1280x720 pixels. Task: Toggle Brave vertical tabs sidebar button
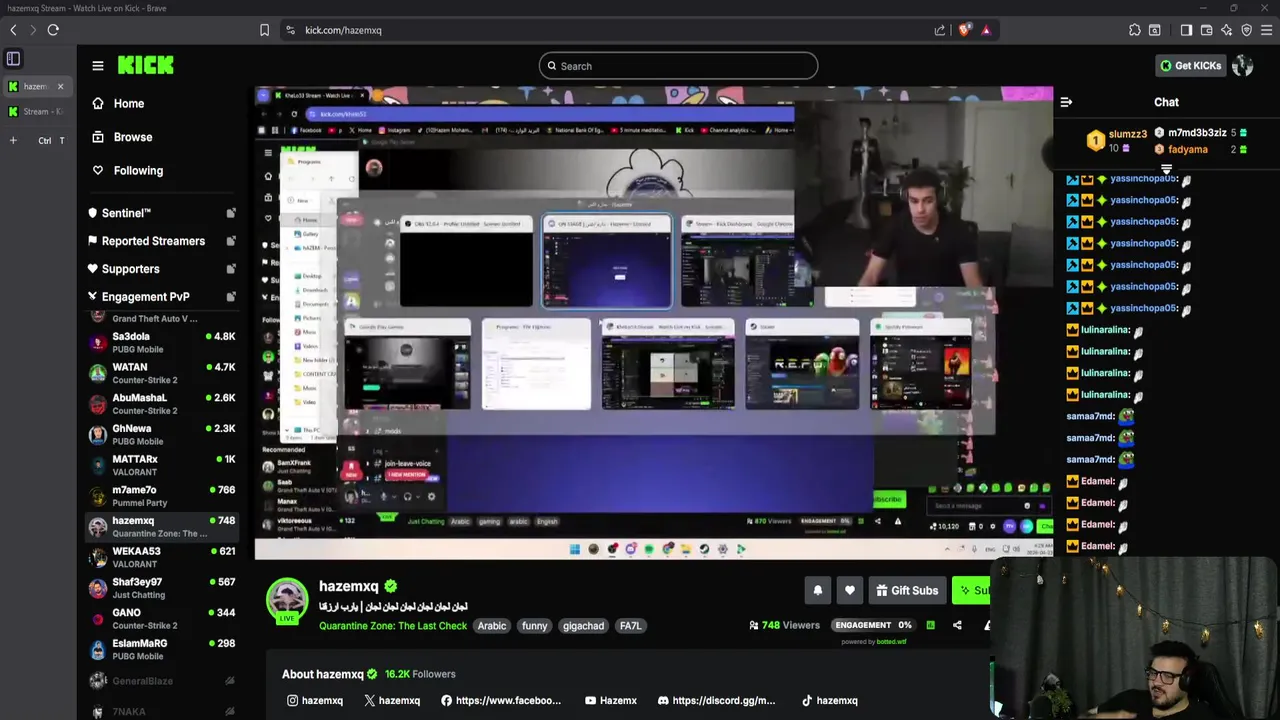(13, 59)
